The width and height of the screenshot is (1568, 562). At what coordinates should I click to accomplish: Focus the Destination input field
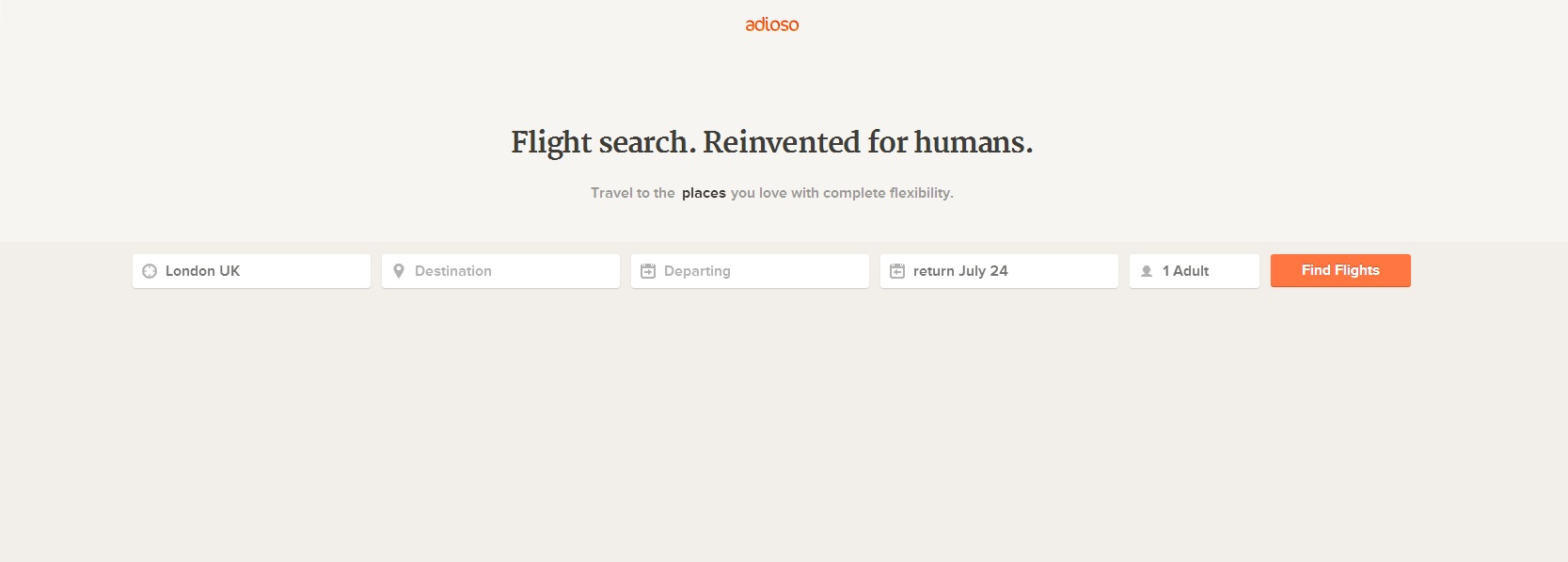click(513, 271)
